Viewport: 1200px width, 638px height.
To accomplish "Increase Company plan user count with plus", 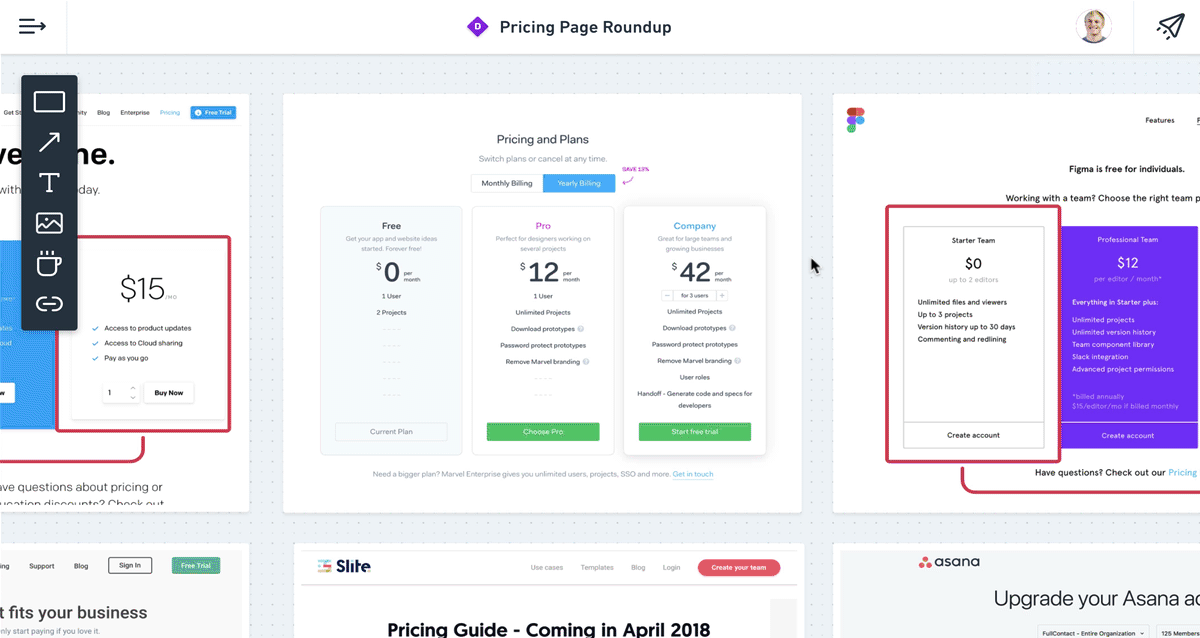I will (x=721, y=296).
